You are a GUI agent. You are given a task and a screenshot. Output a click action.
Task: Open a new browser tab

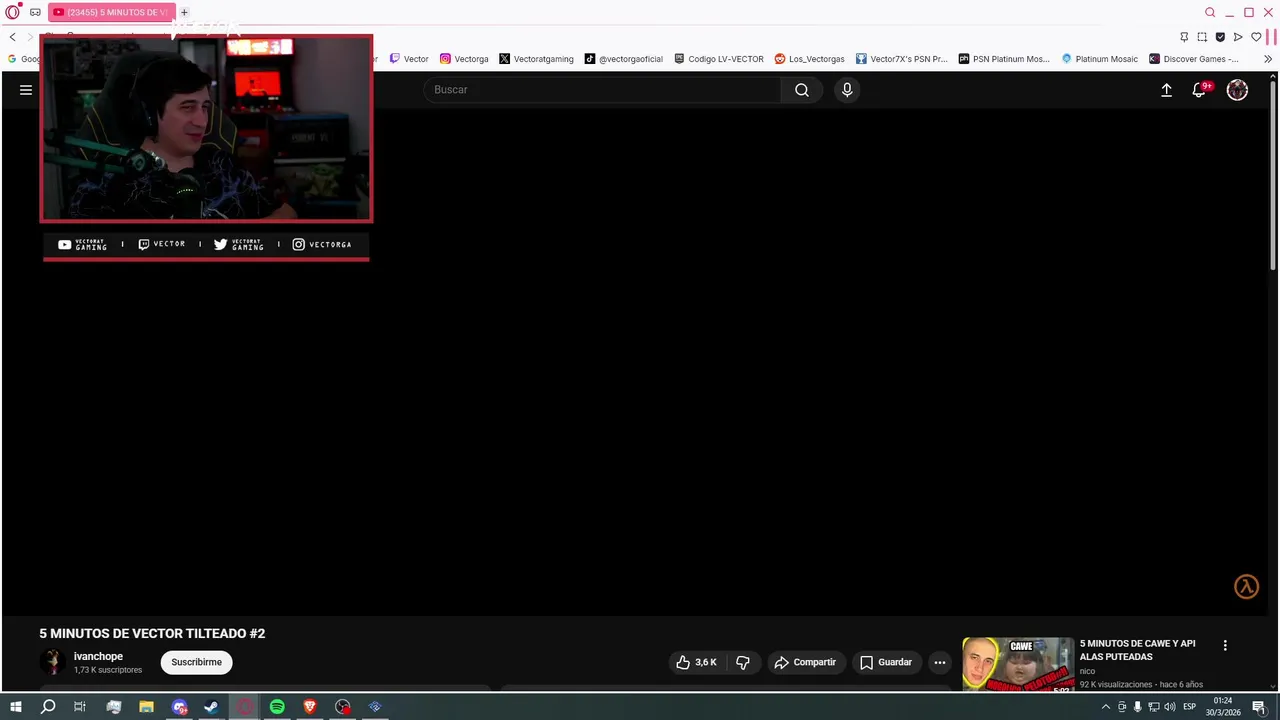[x=184, y=12]
